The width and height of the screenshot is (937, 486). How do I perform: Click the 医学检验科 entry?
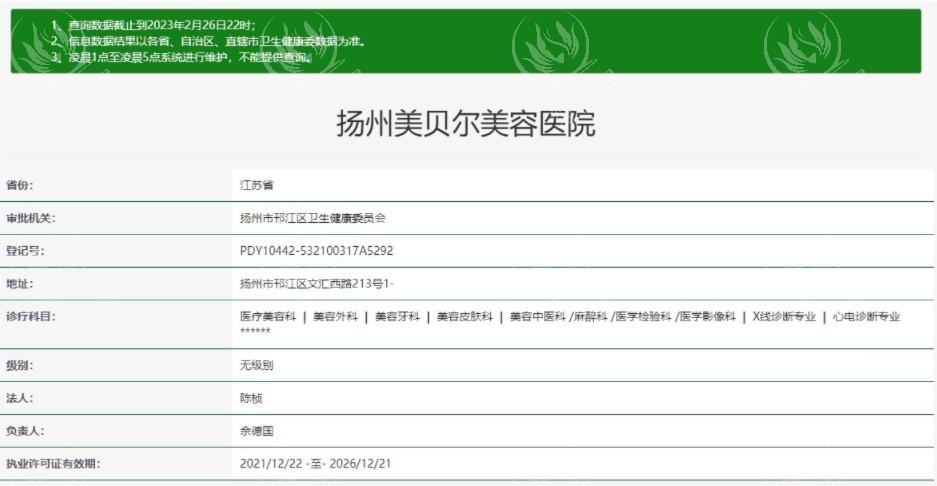[x=644, y=317]
